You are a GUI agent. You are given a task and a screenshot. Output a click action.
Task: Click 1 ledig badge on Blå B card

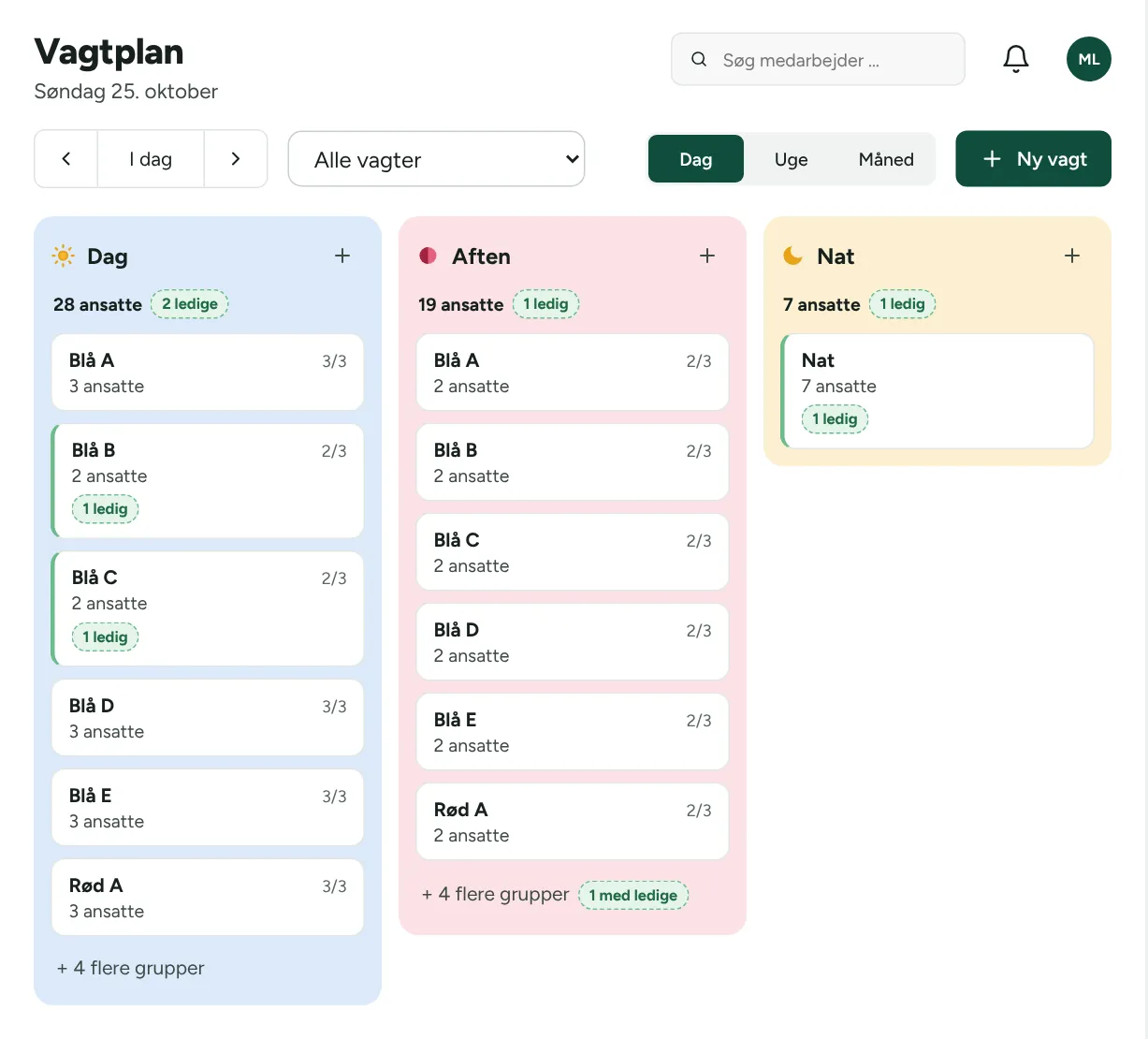tap(105, 509)
